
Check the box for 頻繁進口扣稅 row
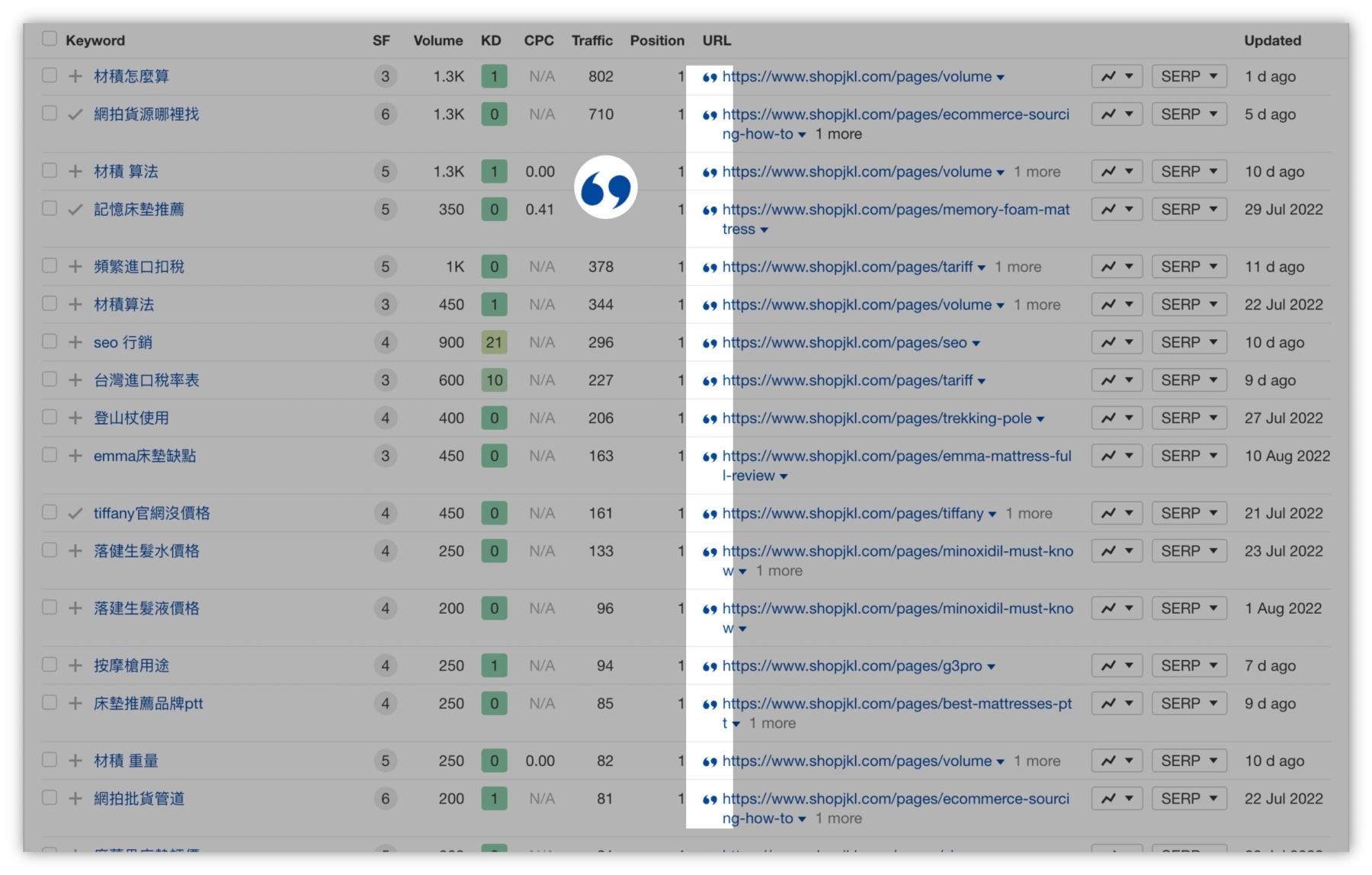(x=50, y=266)
